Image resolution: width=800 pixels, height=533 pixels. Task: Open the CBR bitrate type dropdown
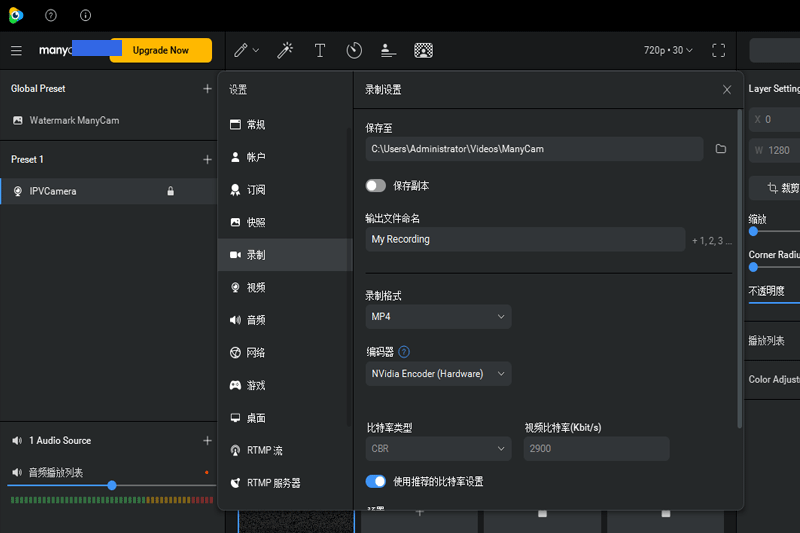tap(438, 449)
